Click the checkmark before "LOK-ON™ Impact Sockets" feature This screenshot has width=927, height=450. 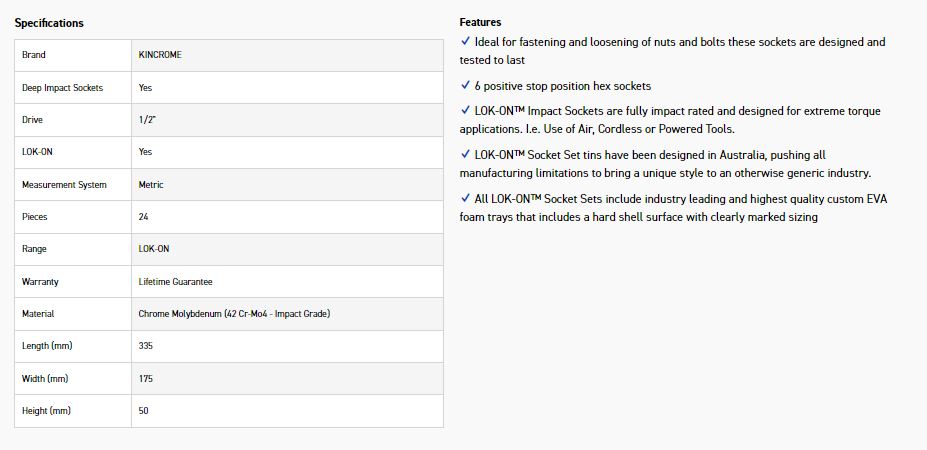point(465,111)
